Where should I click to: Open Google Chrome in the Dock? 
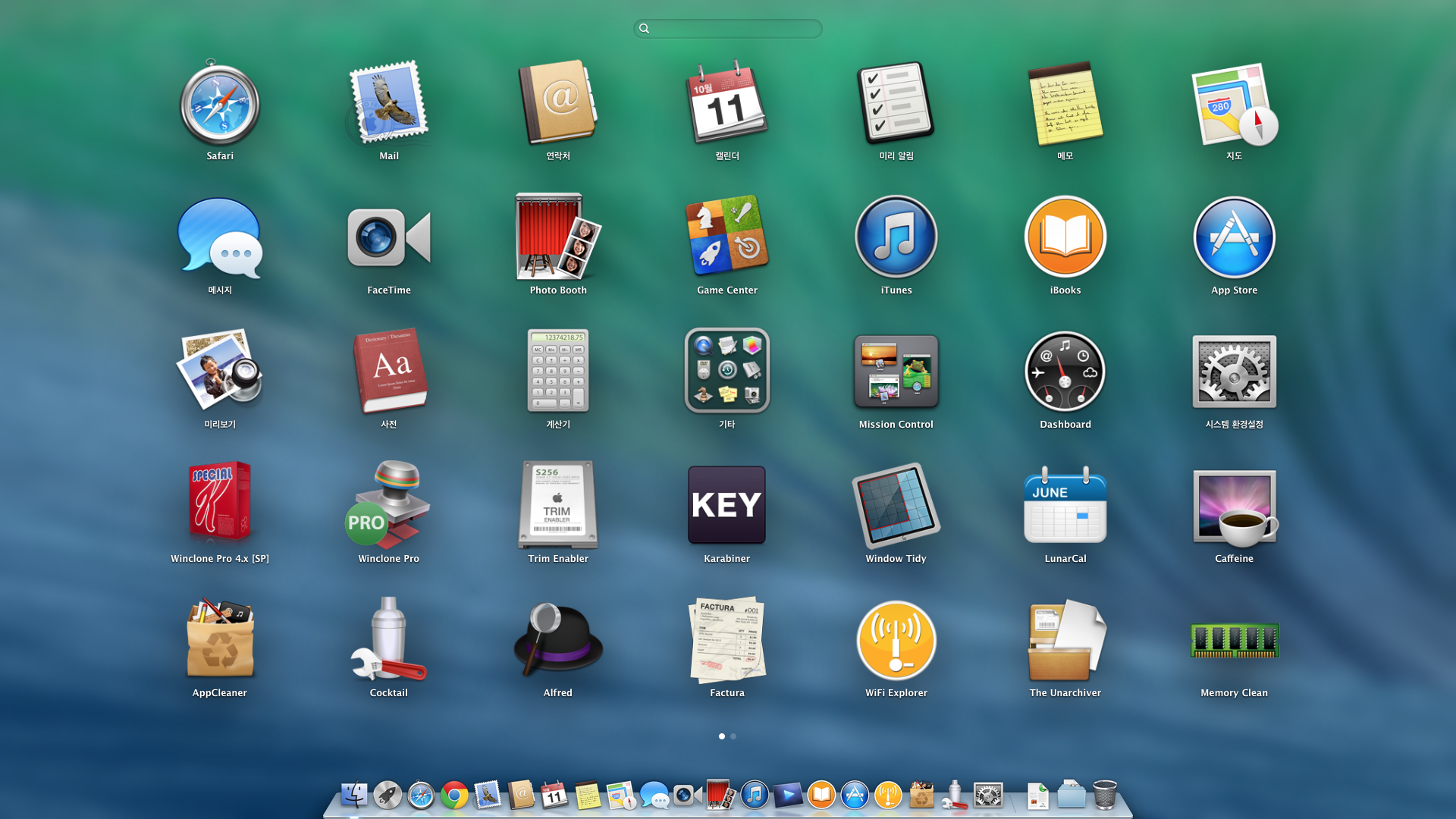[x=454, y=795]
